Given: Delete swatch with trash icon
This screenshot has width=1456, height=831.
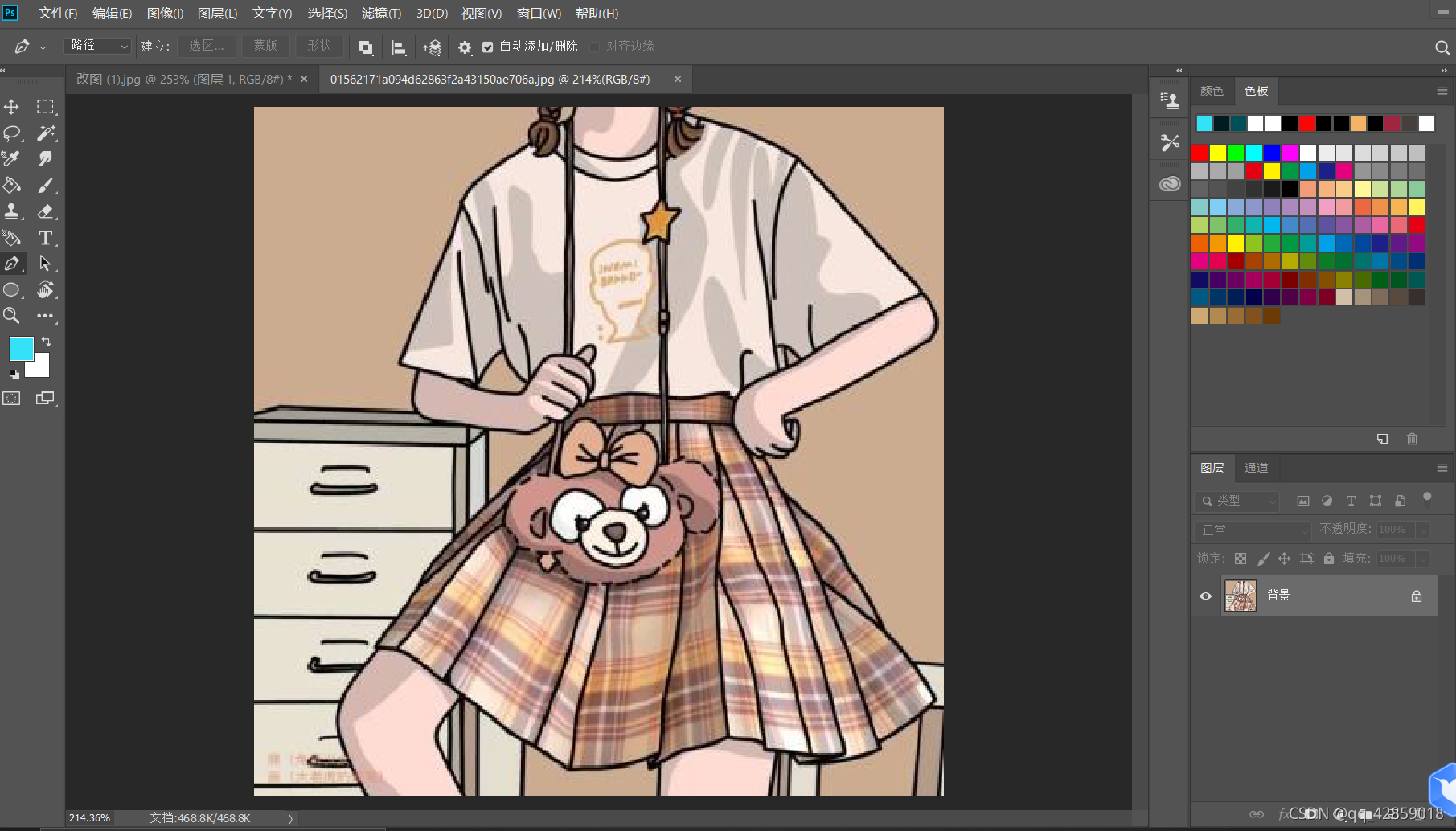Looking at the screenshot, I should (x=1412, y=439).
